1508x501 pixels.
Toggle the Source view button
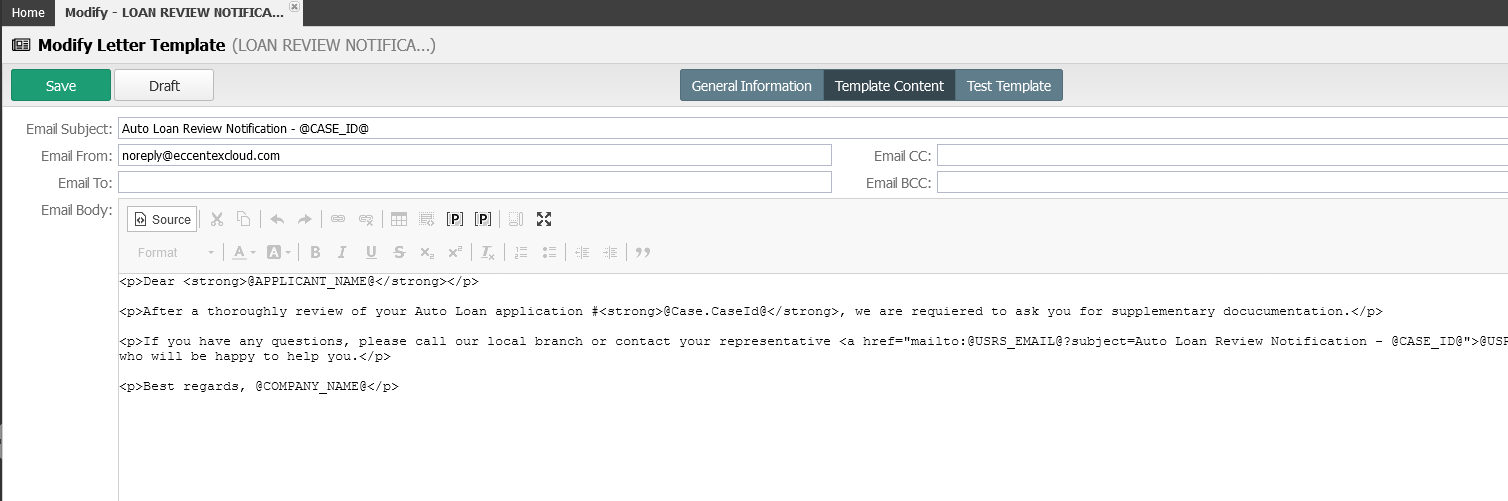click(x=162, y=219)
